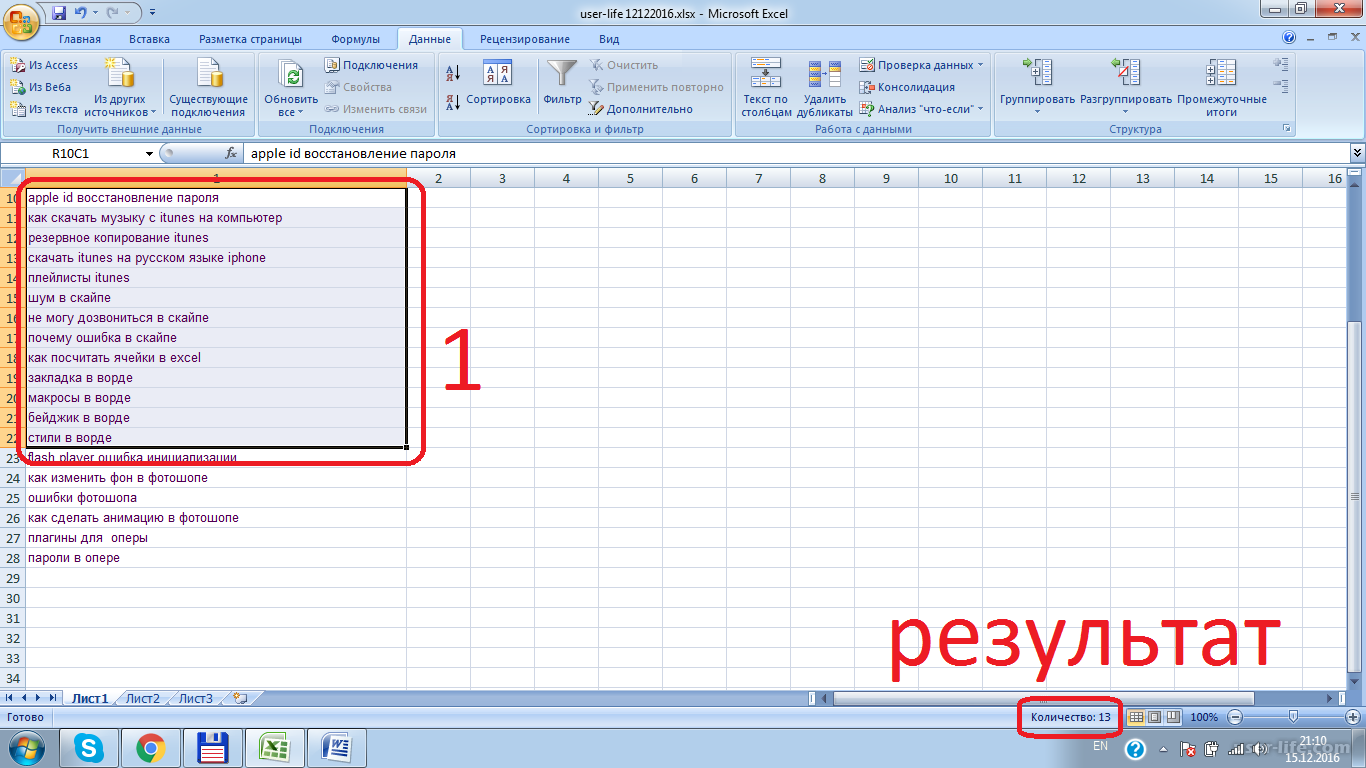Import data Из Веба
Image resolution: width=1366 pixels, height=768 pixels.
coord(41,87)
